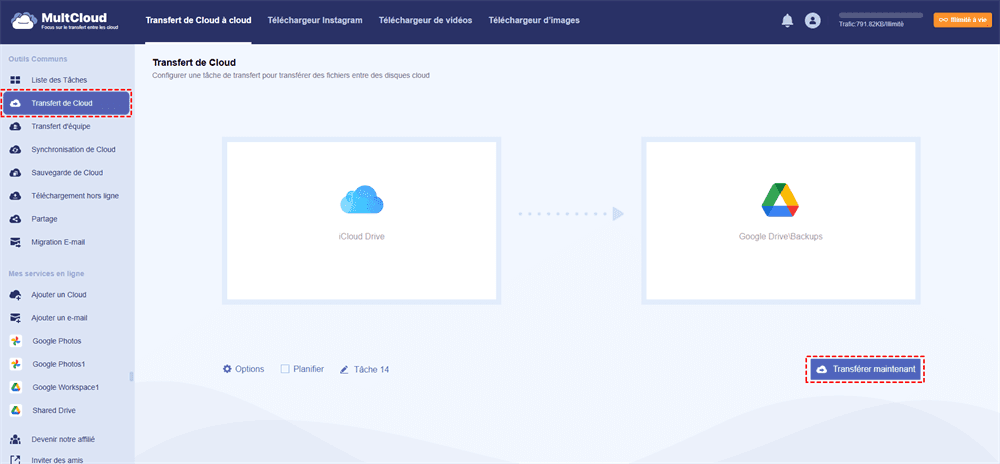Click the Téléchargement hors ligne icon
1000x464 pixels.
15,196
